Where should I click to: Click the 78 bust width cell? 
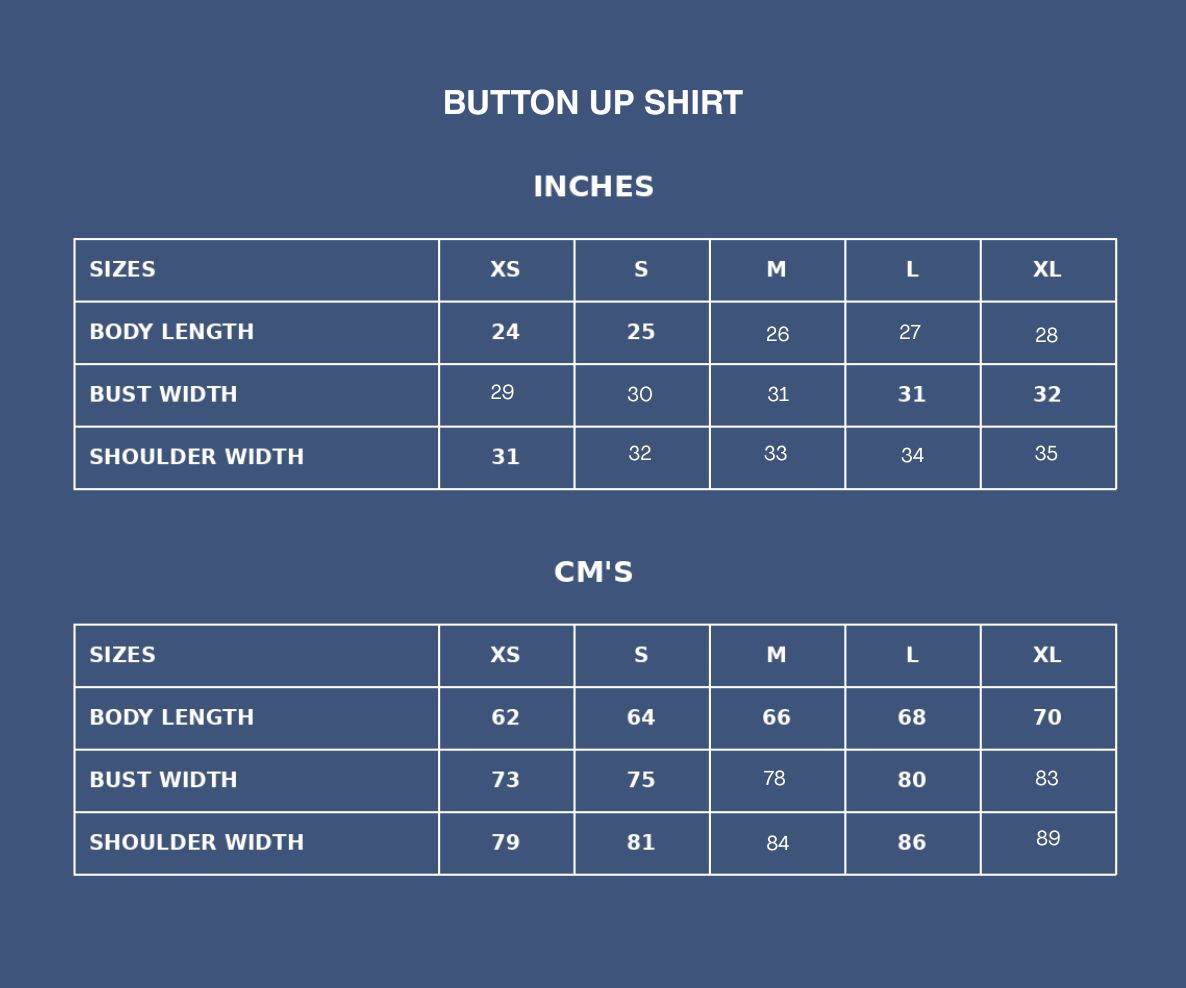[x=774, y=778]
